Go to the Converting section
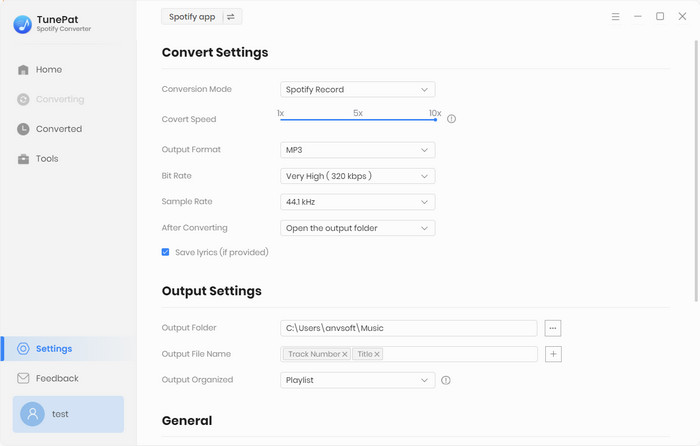700x446 pixels. coord(50,99)
